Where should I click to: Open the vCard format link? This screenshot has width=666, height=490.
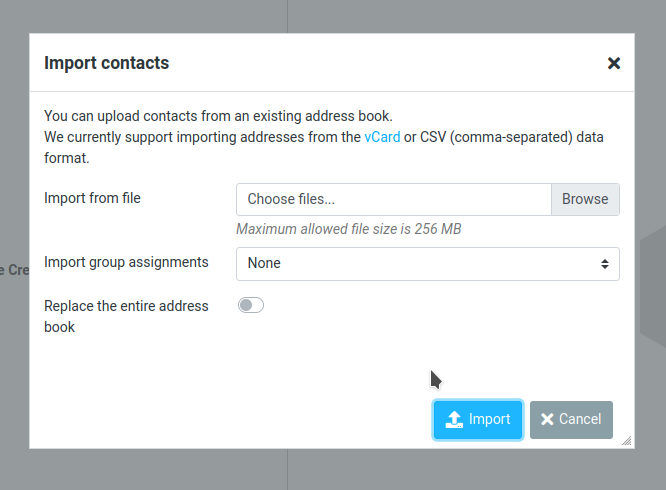click(x=382, y=137)
